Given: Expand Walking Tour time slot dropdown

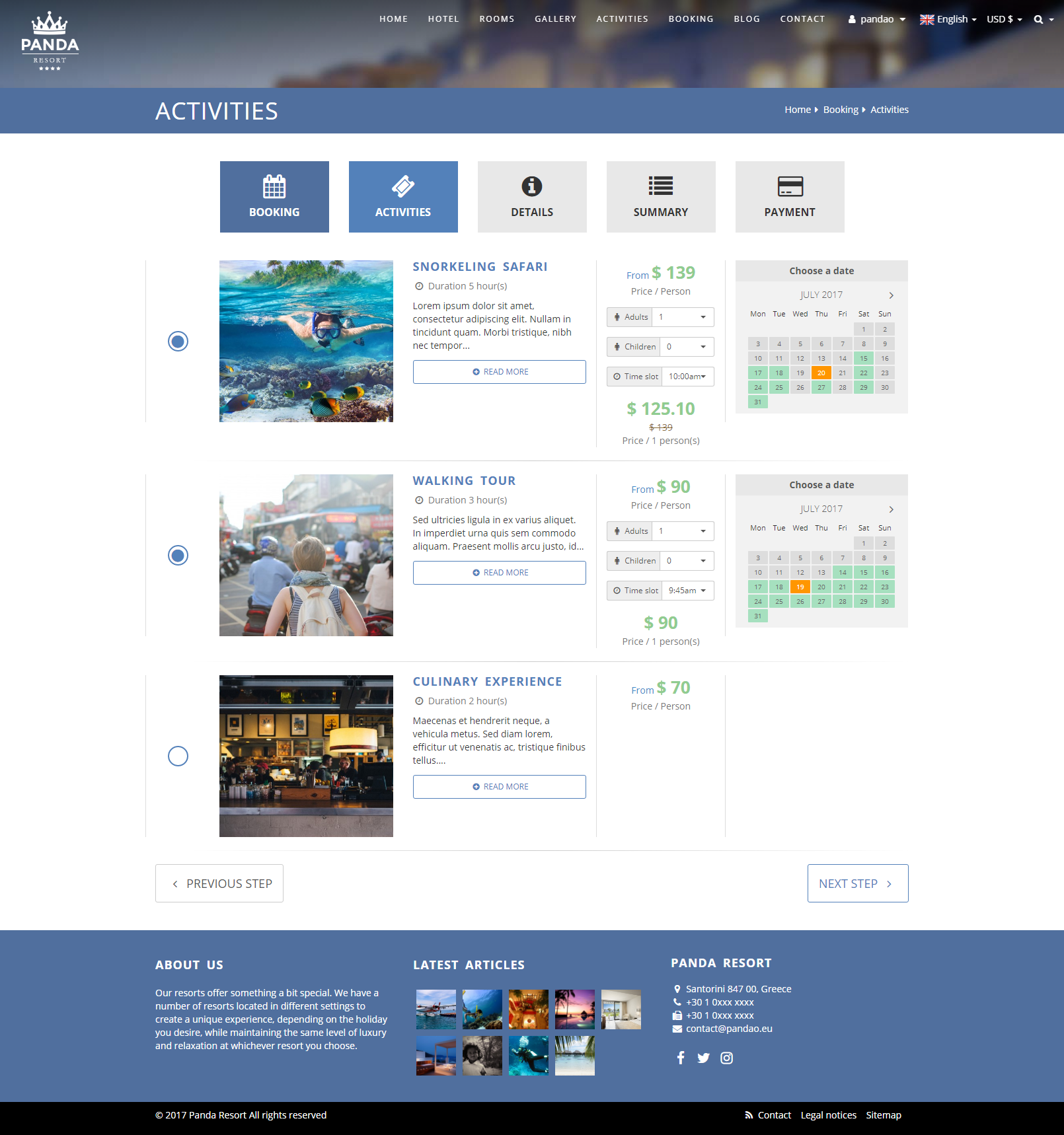Looking at the screenshot, I should coord(687,591).
